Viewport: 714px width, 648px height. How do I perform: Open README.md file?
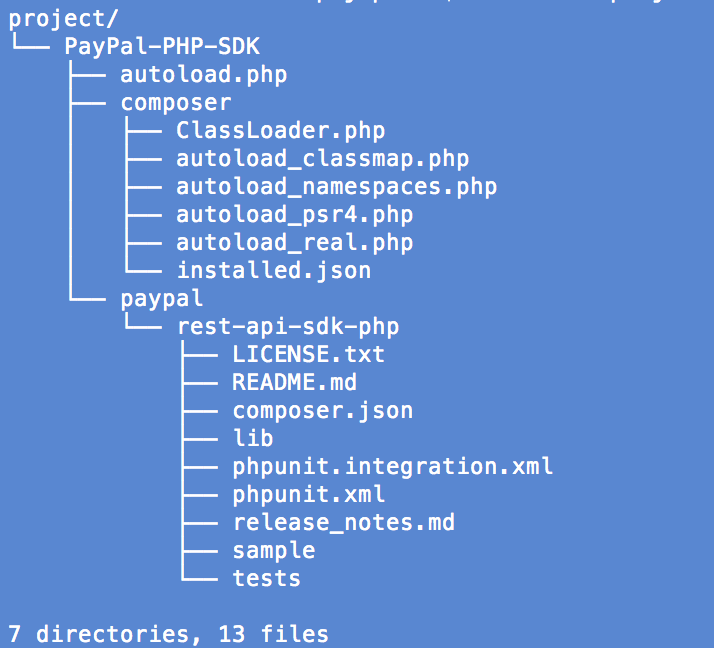click(x=295, y=383)
